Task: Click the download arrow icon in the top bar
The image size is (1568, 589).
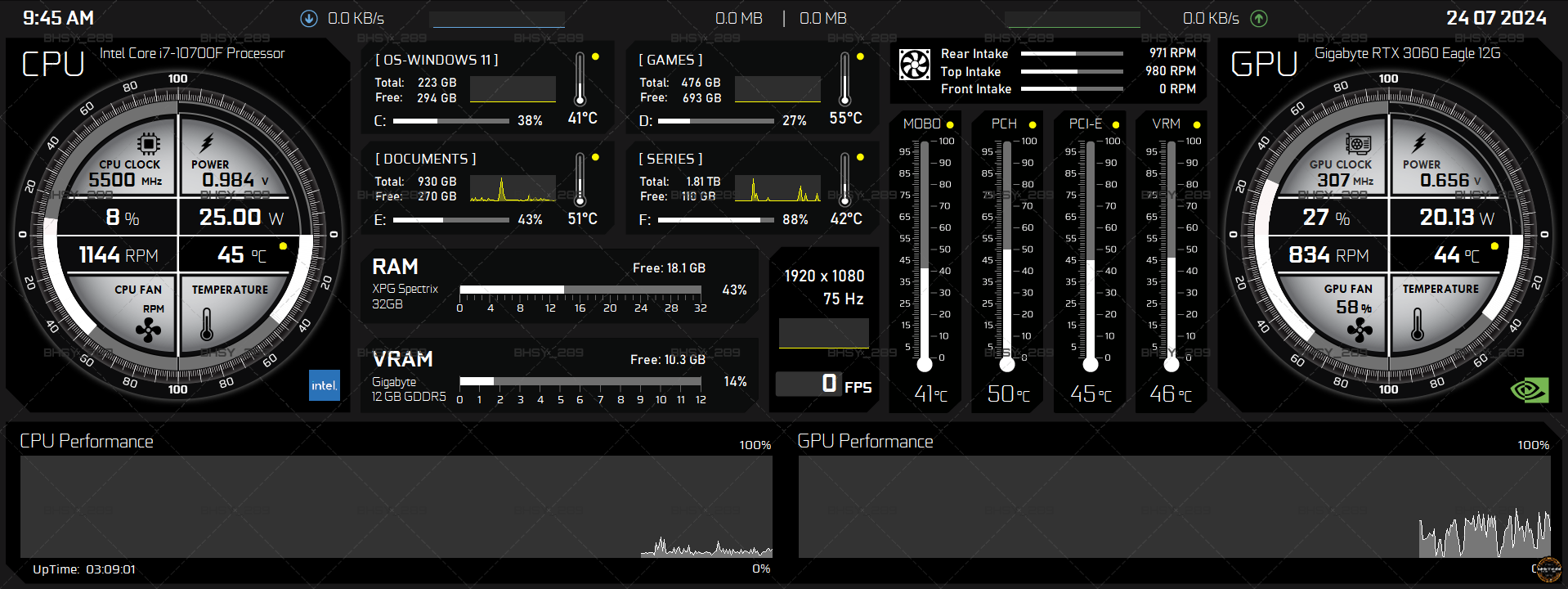Action: (x=309, y=18)
